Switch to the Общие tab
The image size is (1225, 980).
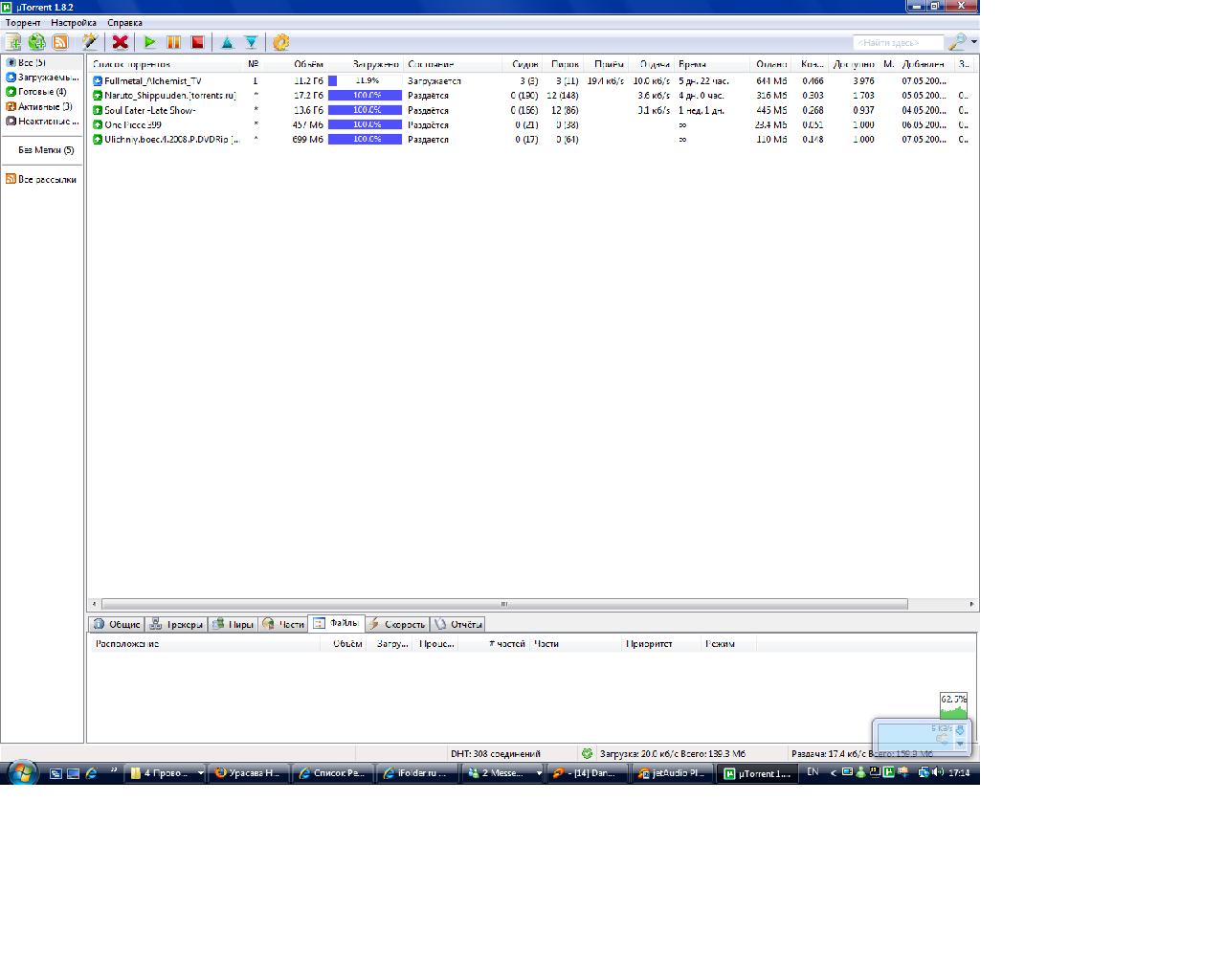click(x=117, y=624)
